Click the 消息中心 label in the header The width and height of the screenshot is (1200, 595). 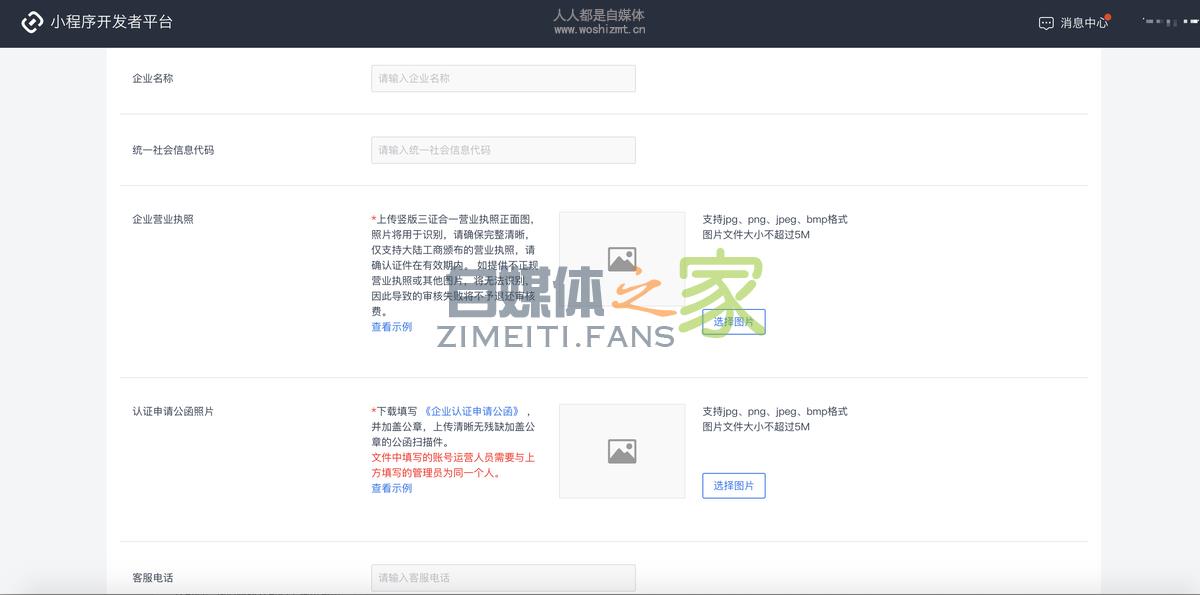[1084, 22]
